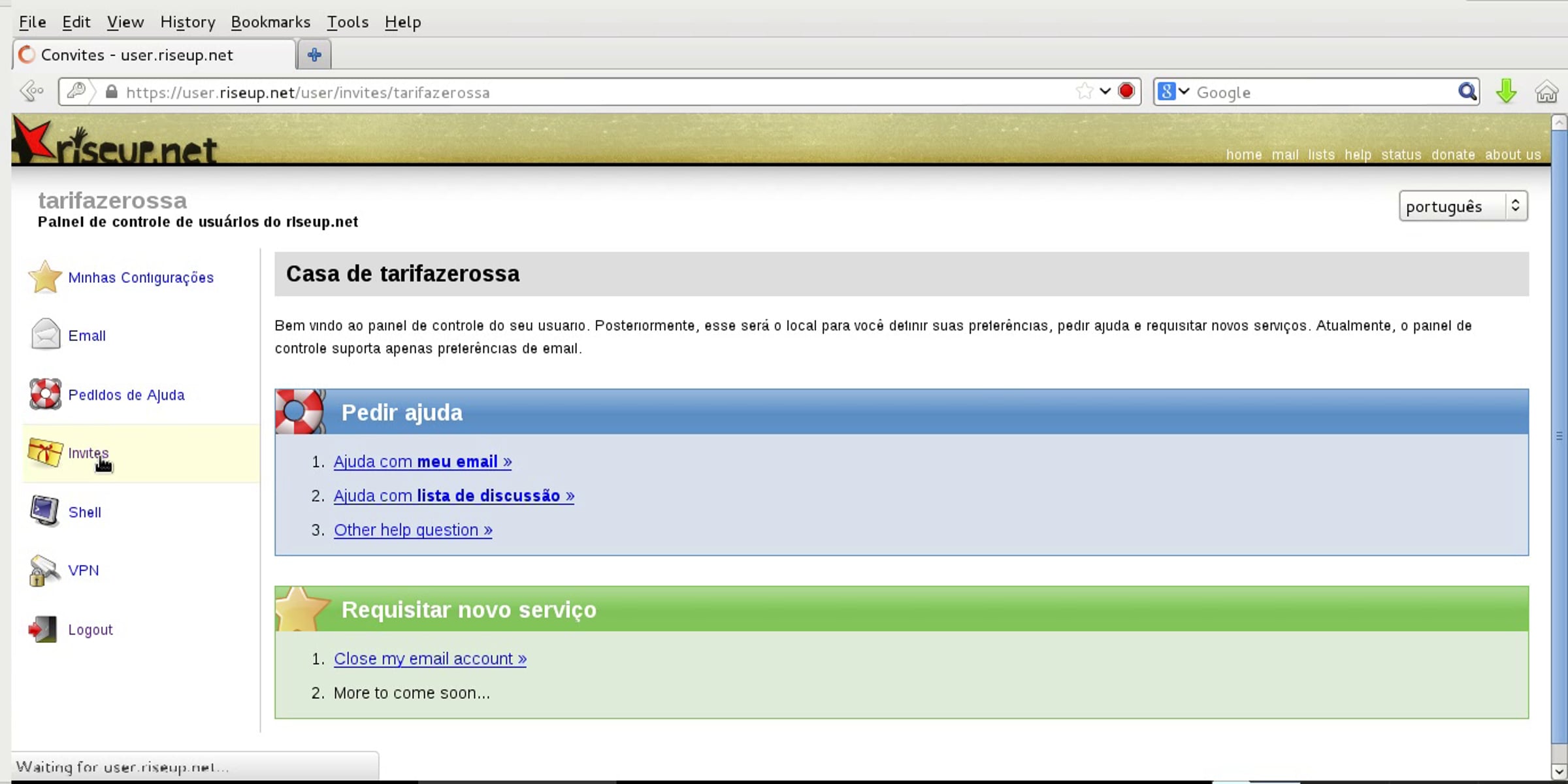Open Ajuda com lista de discussão link
The height and width of the screenshot is (784, 1568).
[x=454, y=496]
